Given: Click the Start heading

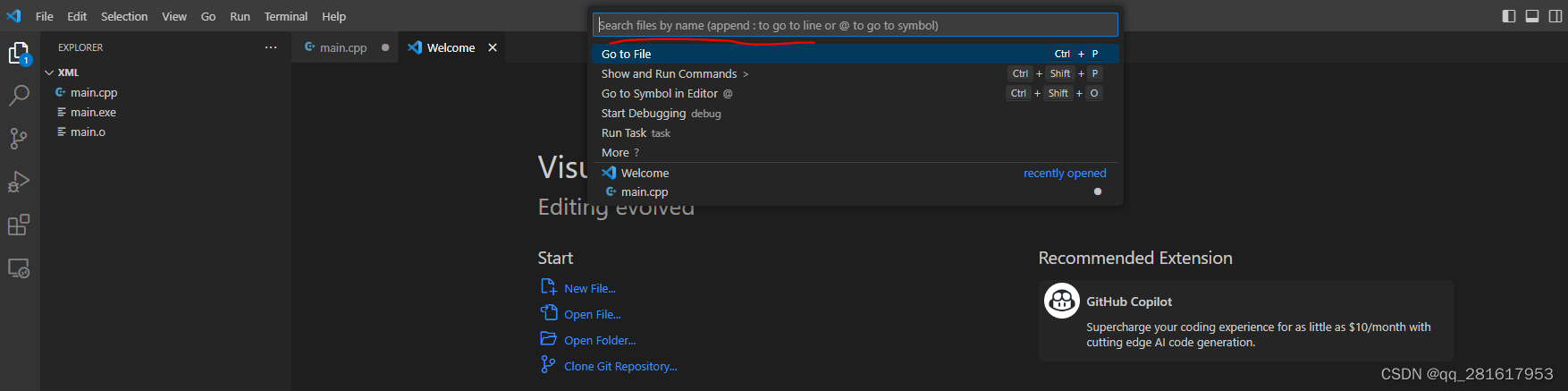Looking at the screenshot, I should [555, 258].
